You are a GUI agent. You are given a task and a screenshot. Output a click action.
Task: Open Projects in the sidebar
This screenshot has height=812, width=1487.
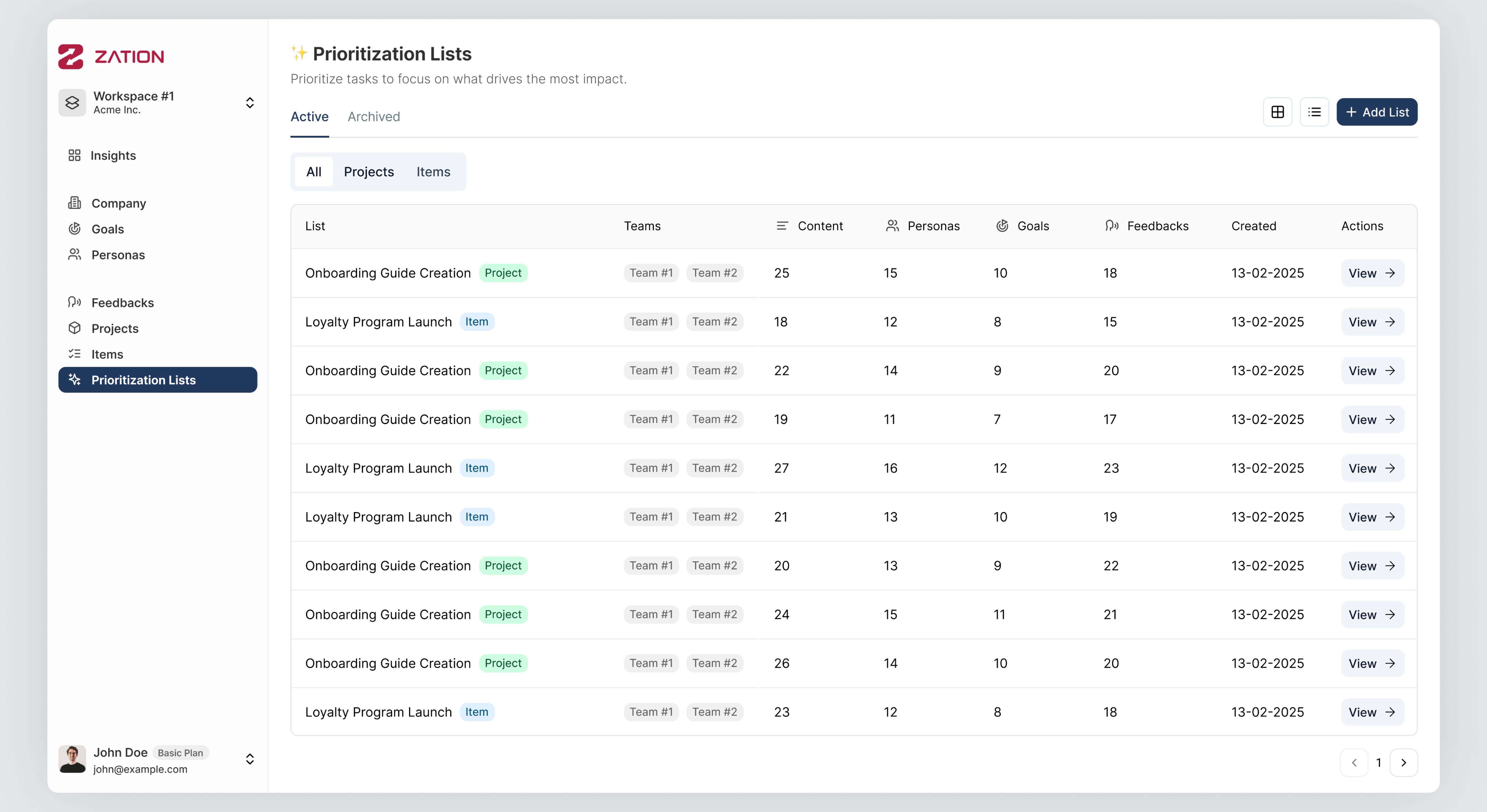click(115, 328)
